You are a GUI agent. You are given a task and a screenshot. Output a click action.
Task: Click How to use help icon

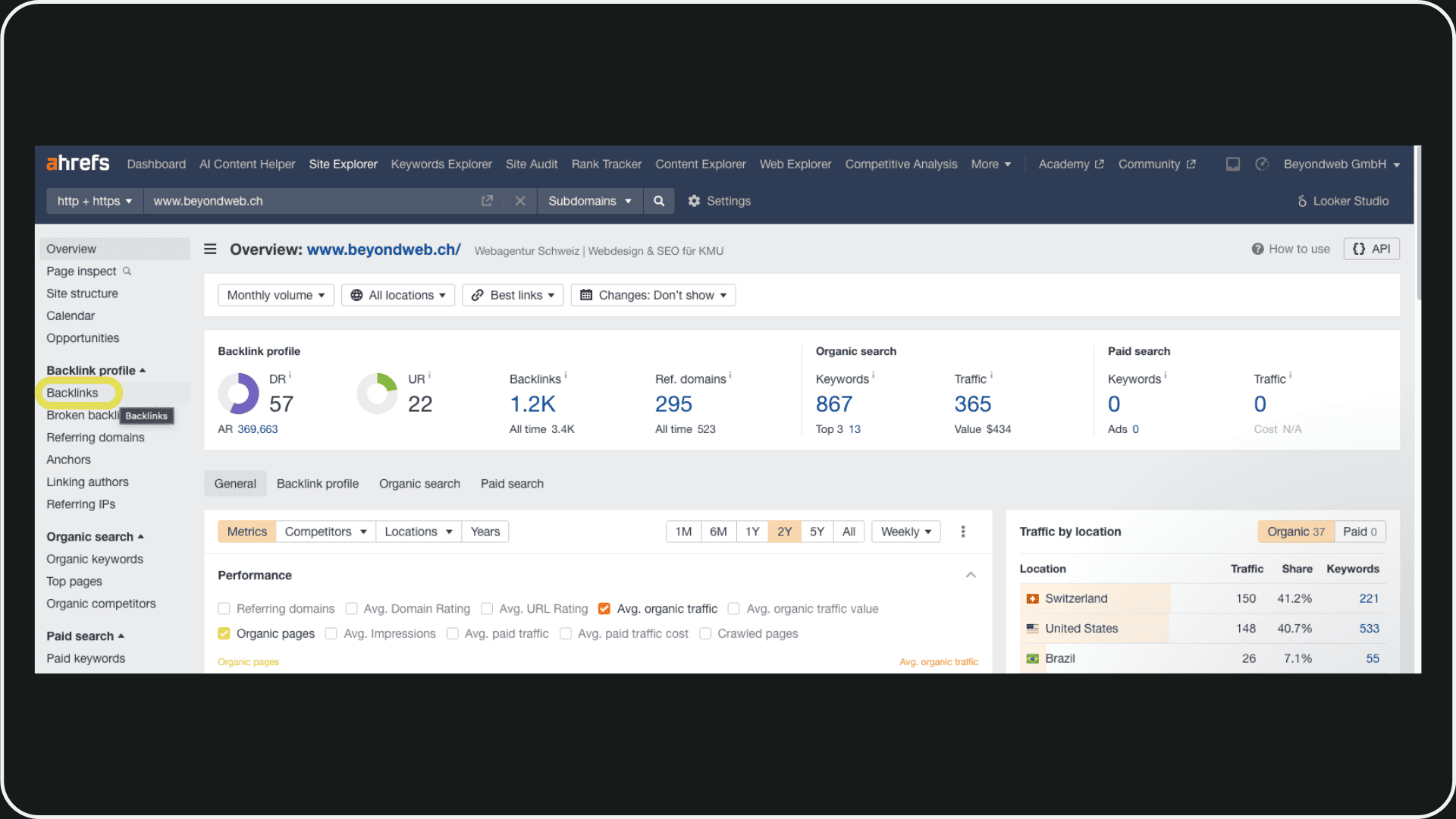tap(1257, 249)
